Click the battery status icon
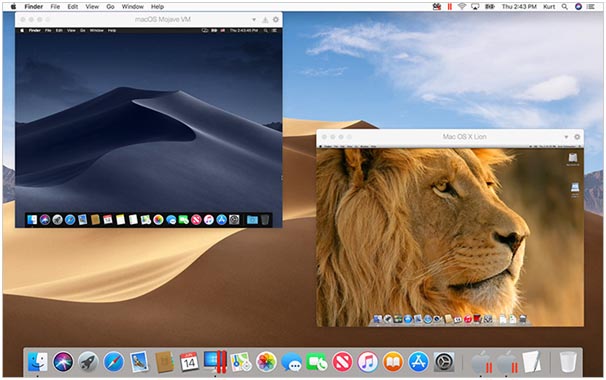The width and height of the screenshot is (606, 380). 490,7
